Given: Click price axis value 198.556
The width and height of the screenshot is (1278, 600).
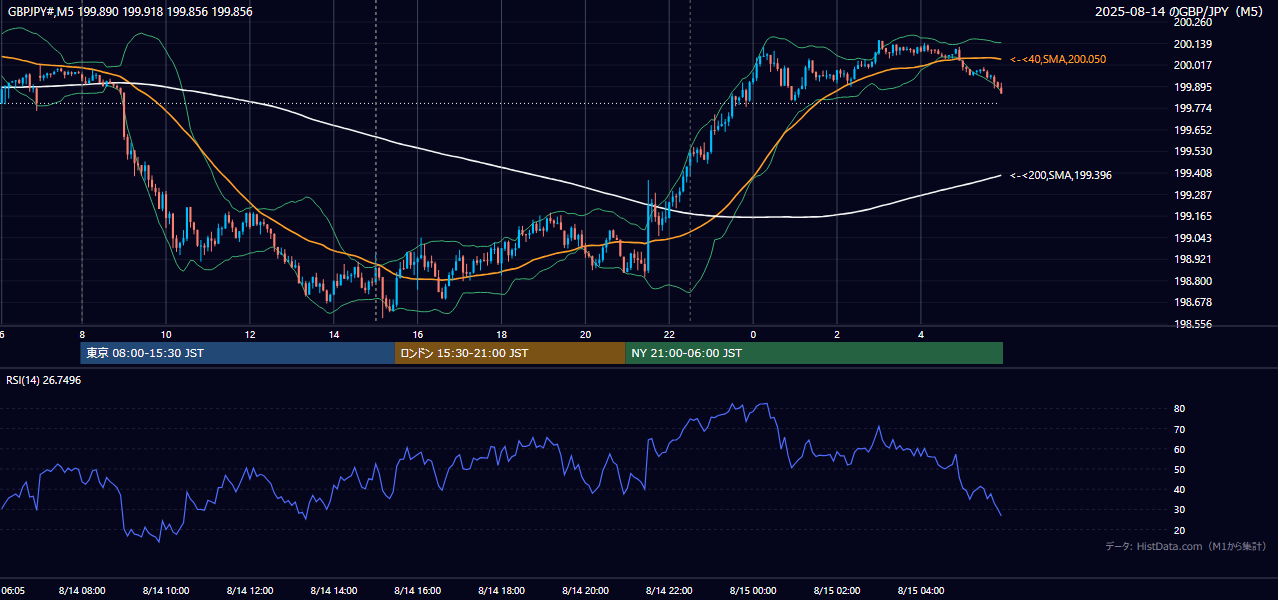Looking at the screenshot, I should (x=1193, y=324).
